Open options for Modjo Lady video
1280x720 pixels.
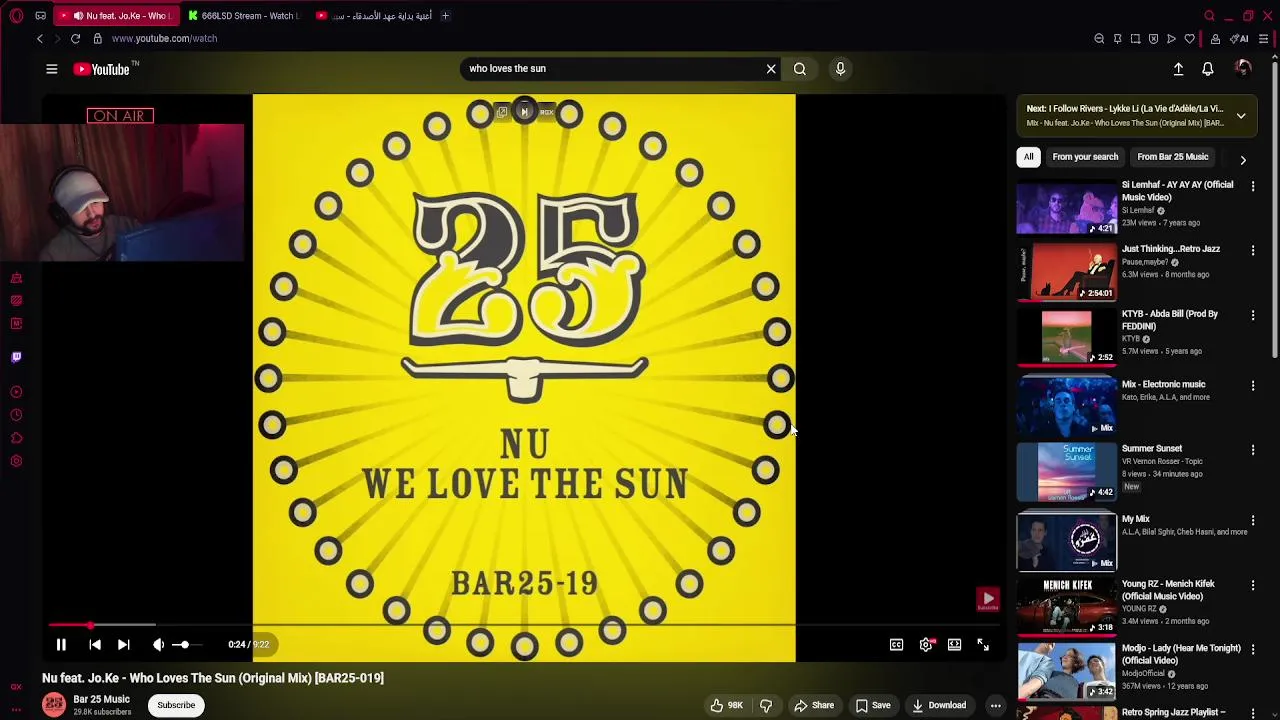pos(1252,649)
